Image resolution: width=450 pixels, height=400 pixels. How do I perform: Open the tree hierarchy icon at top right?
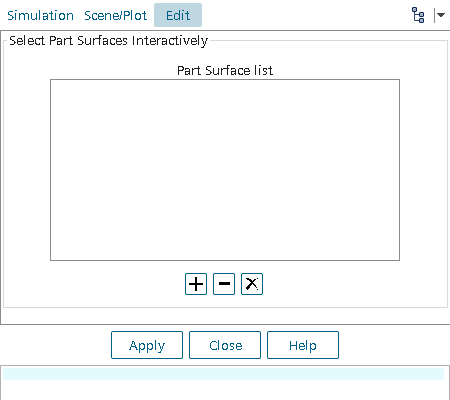click(418, 15)
